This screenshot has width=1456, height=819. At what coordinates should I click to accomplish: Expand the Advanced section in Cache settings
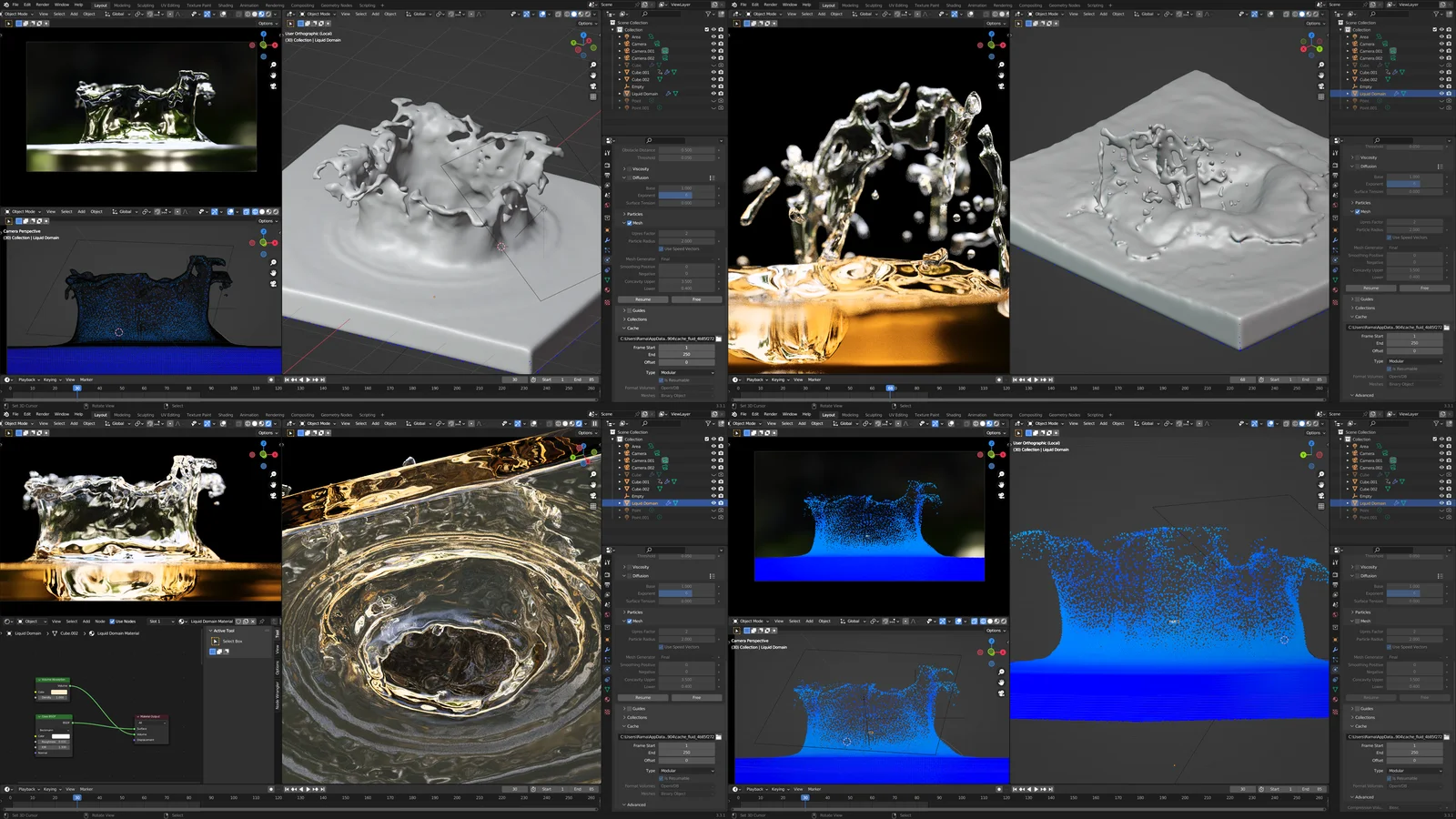636,804
